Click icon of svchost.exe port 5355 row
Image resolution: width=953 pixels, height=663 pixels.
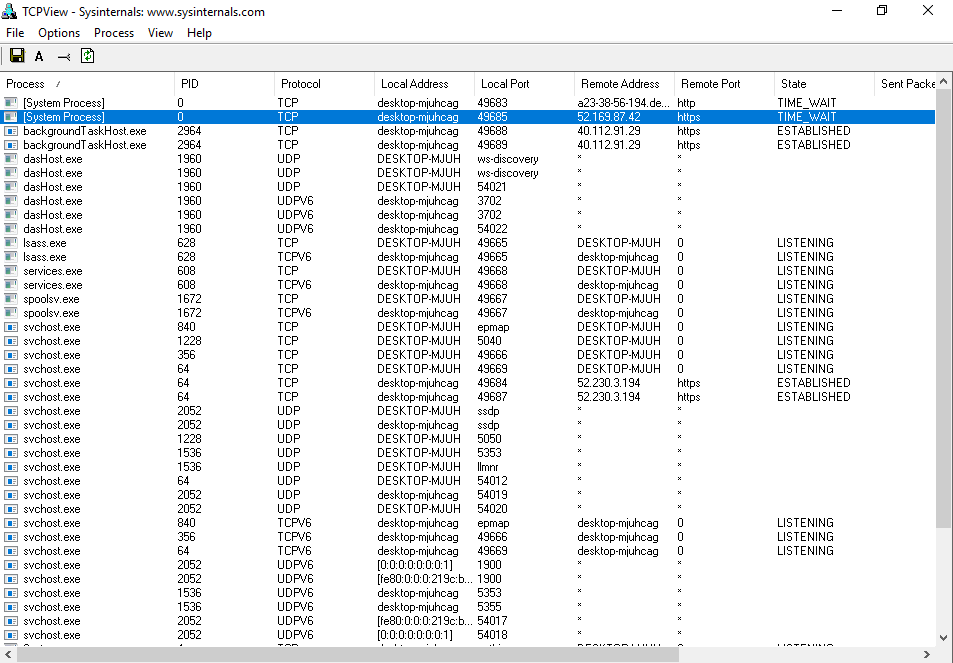click(x=11, y=606)
